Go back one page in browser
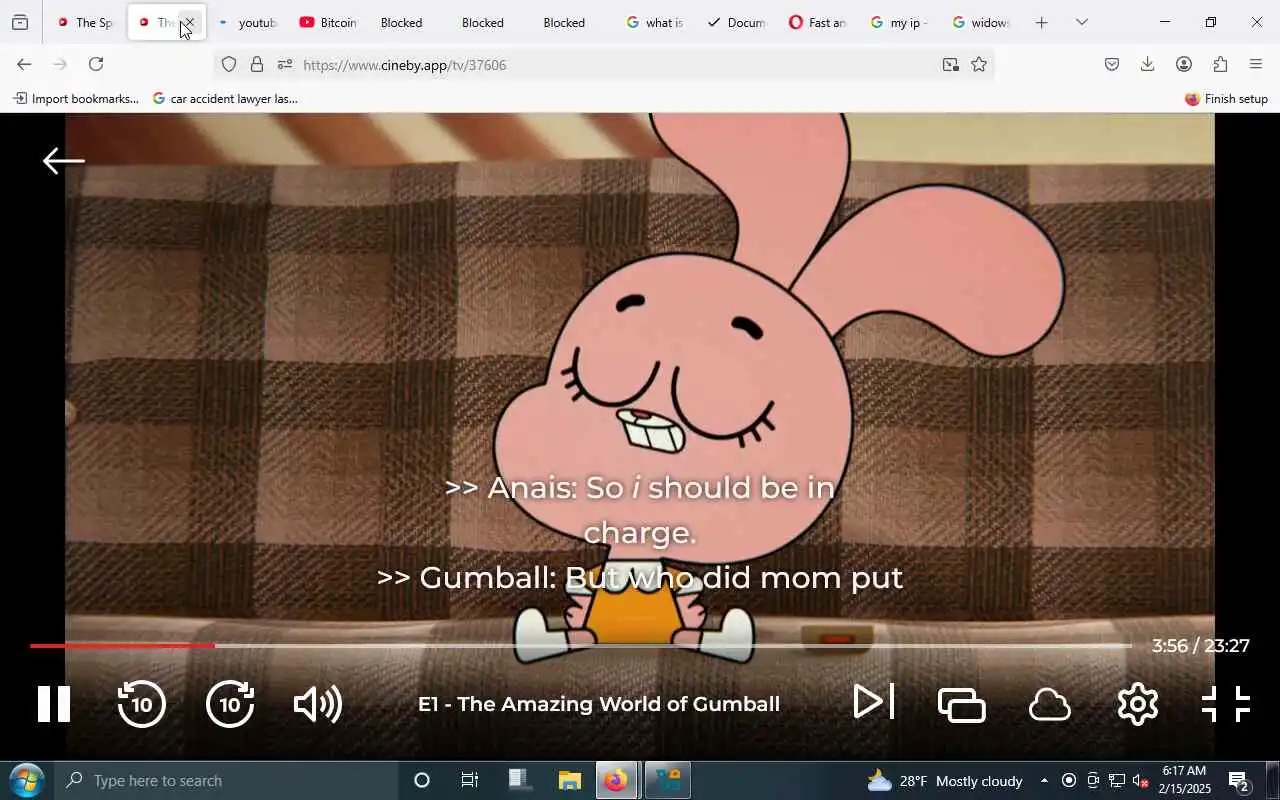This screenshot has height=800, width=1280. pyautogui.click(x=24, y=64)
